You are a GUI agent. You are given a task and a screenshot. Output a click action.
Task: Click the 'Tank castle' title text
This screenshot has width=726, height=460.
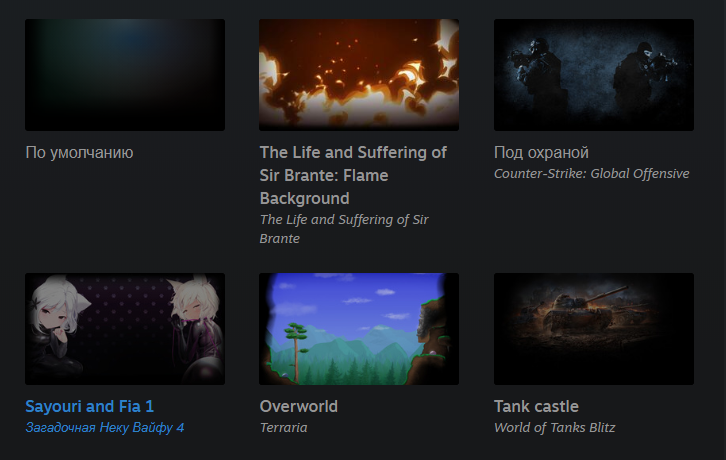(536, 406)
